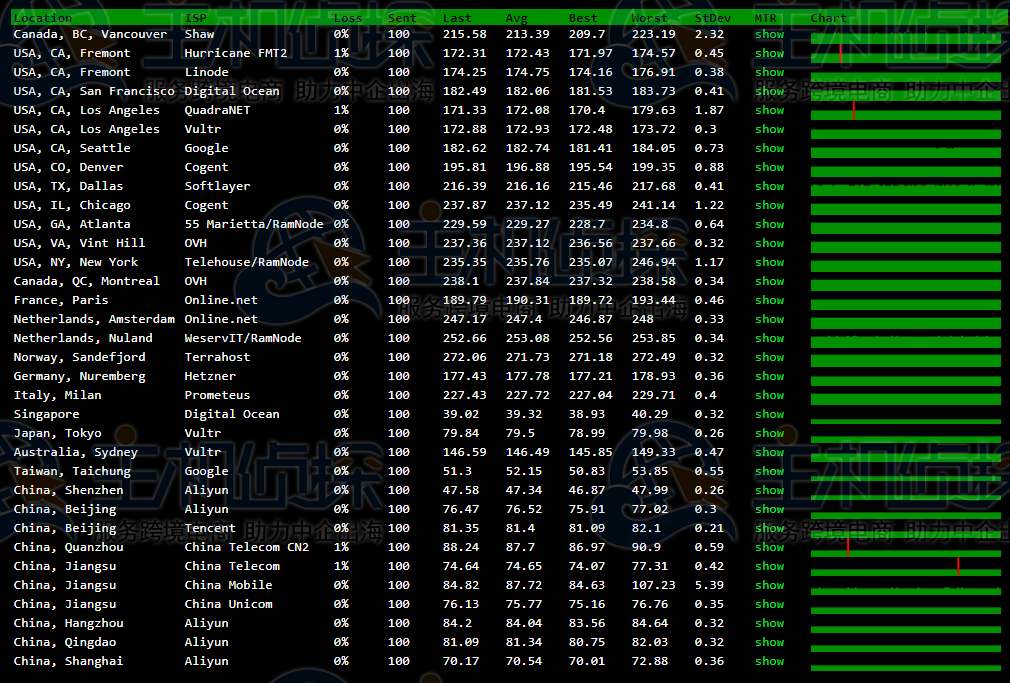Click the Location column header
Screen dimensions: 1010x683
pyautogui.click(x=43, y=17)
